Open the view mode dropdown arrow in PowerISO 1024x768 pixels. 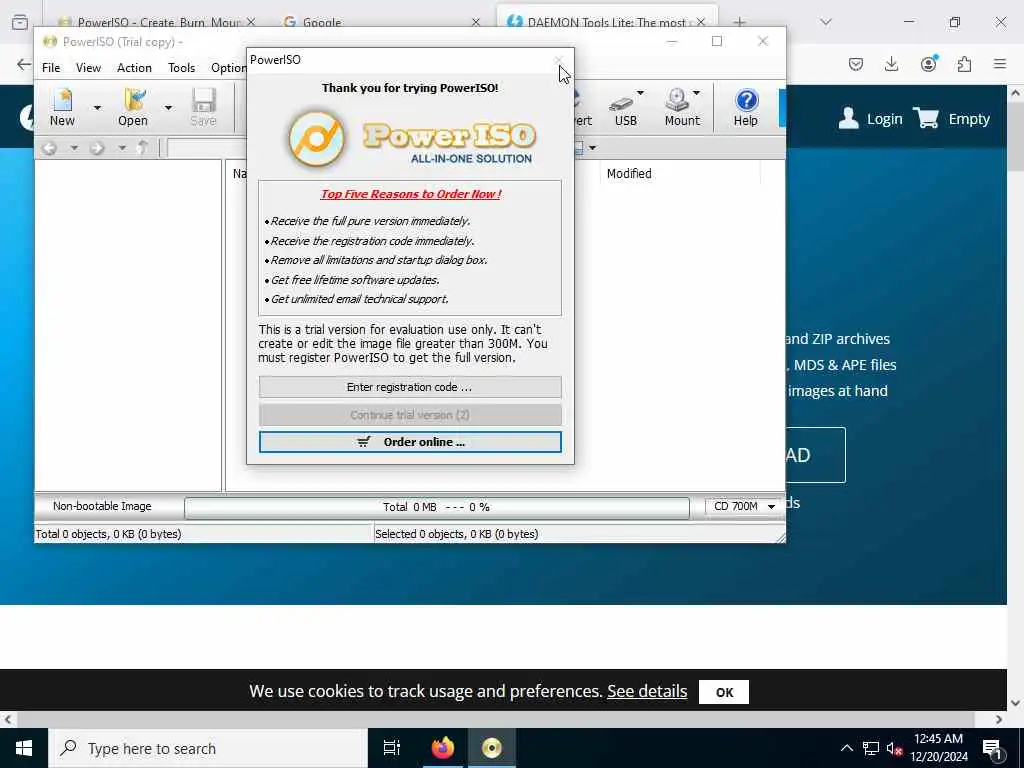[592, 148]
